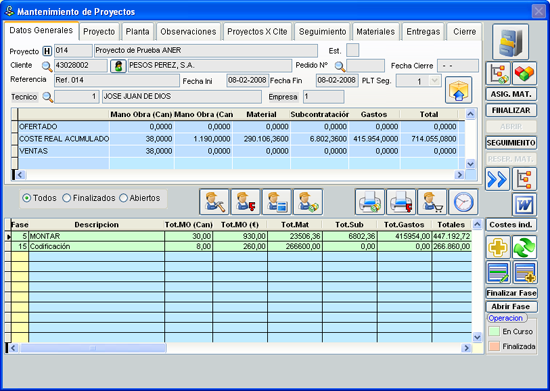
Task: Select the Abiertos radio button
Action: coord(123,198)
